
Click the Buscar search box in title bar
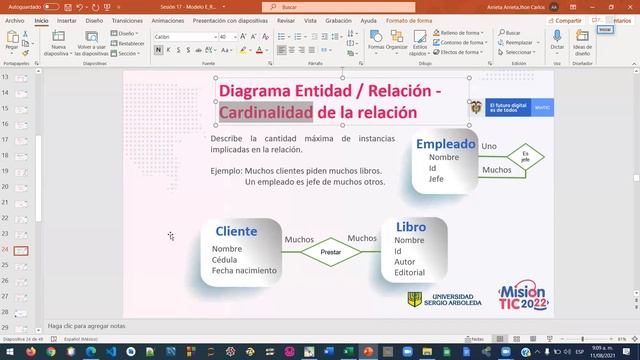pyautogui.click(x=339, y=7)
